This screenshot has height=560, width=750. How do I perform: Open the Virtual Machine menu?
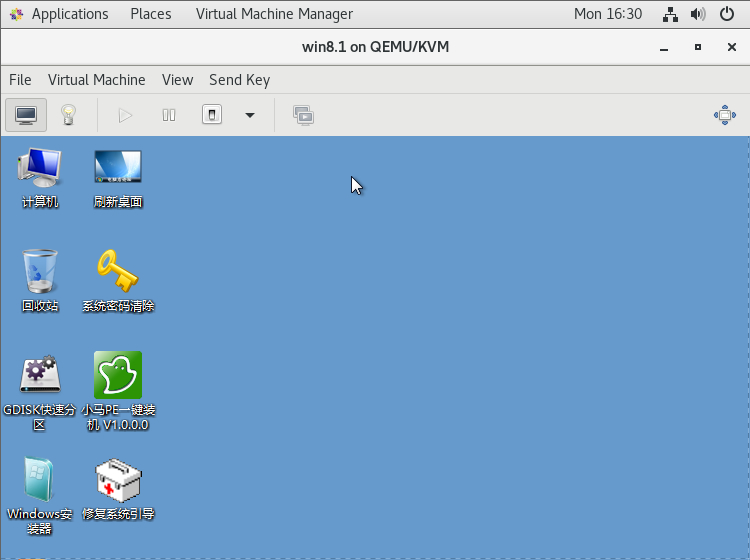[97, 80]
